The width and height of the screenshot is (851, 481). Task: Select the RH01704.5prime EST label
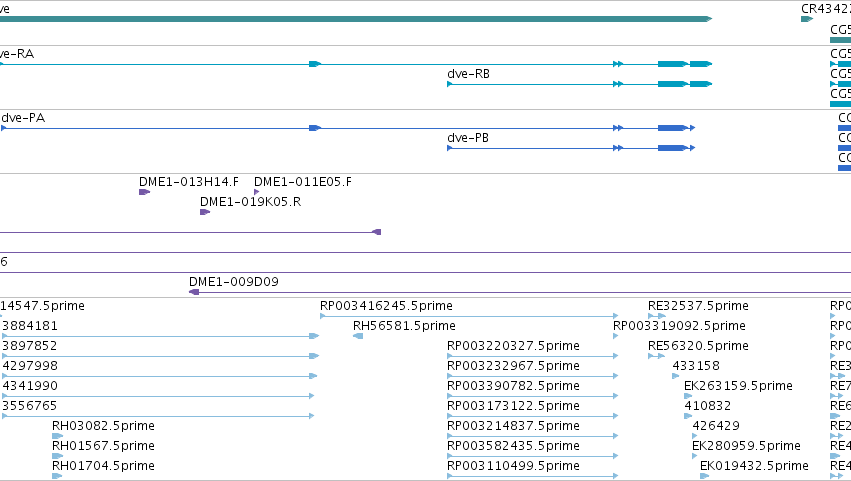click(103, 466)
